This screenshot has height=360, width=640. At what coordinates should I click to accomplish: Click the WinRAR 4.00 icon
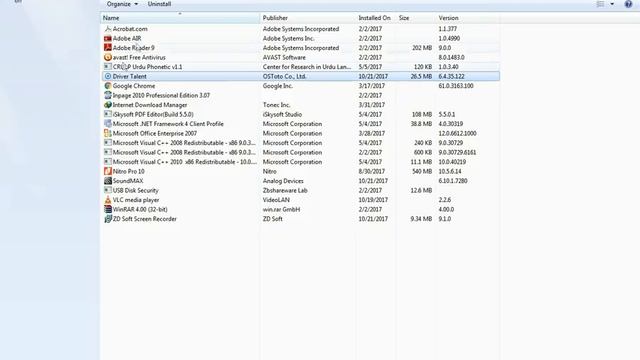click(108, 209)
